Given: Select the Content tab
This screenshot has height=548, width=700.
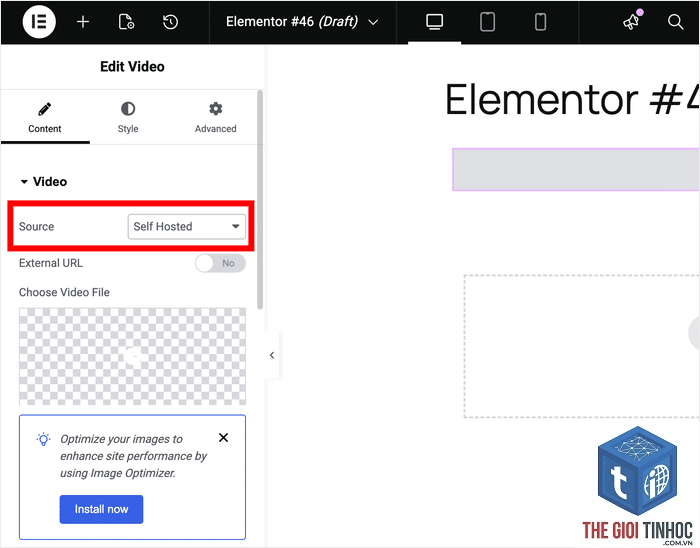Looking at the screenshot, I should coord(45,117).
